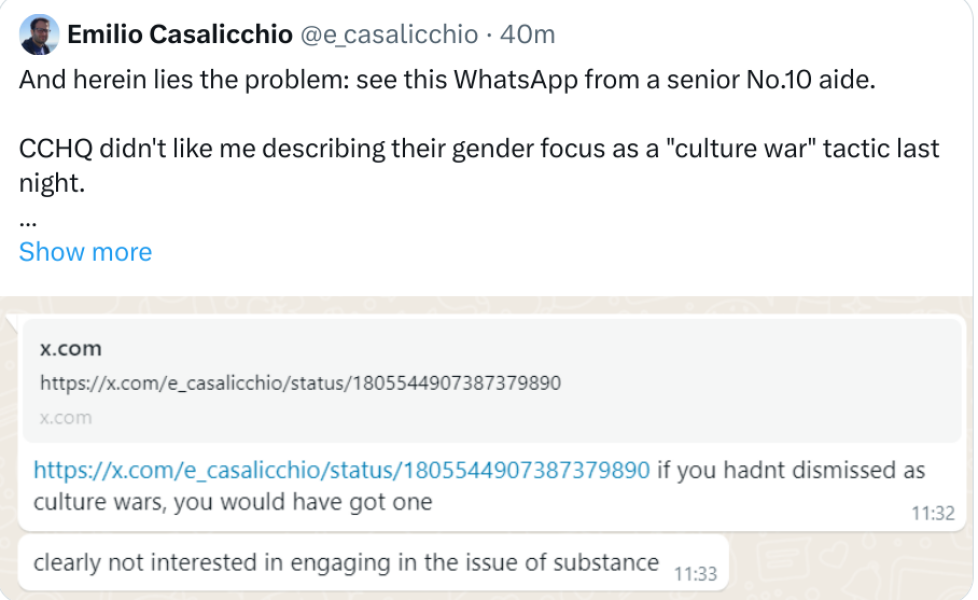The width and height of the screenshot is (978, 600).
Task: Select the 11:33 message timestamp
Action: coord(695,574)
